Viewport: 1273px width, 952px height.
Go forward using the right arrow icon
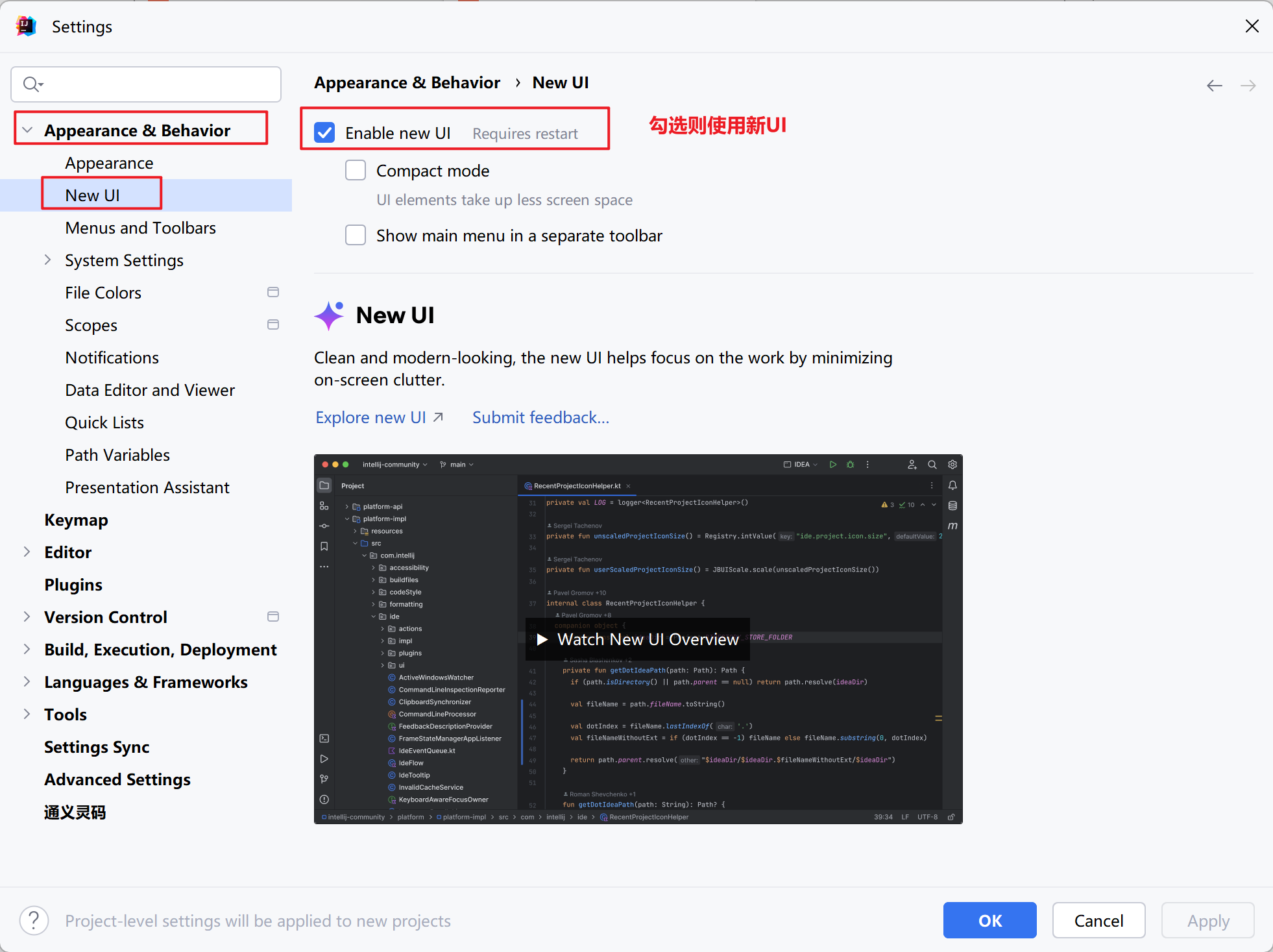[x=1248, y=86]
